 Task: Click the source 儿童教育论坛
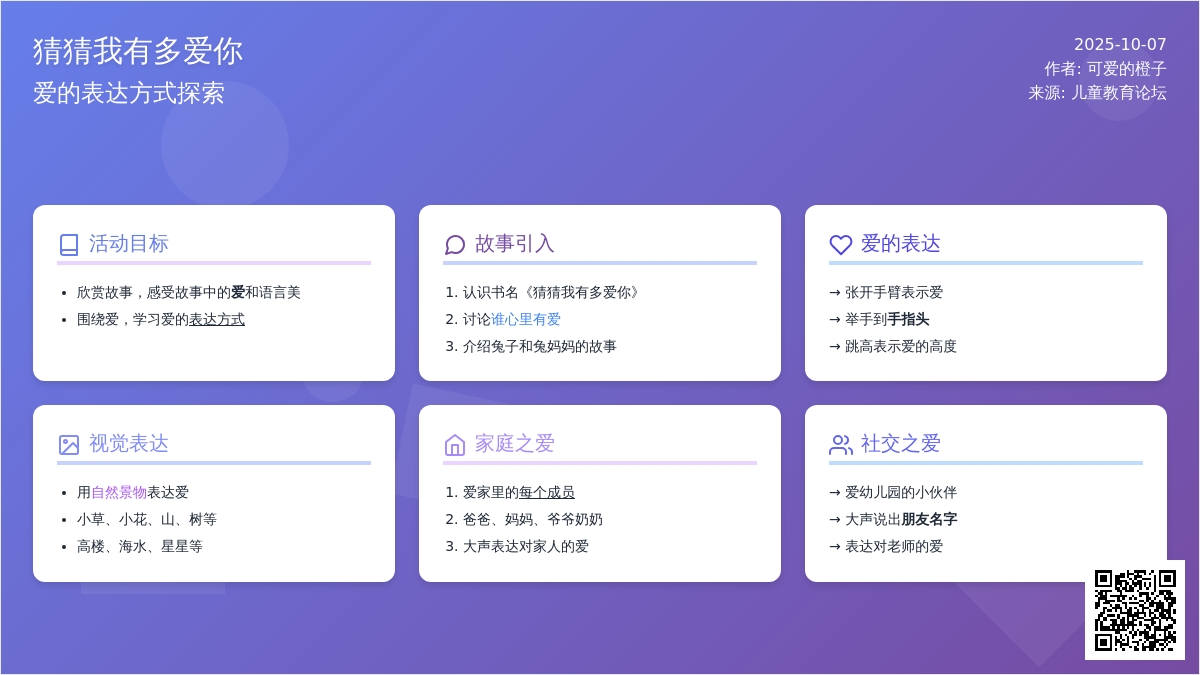pos(1118,93)
